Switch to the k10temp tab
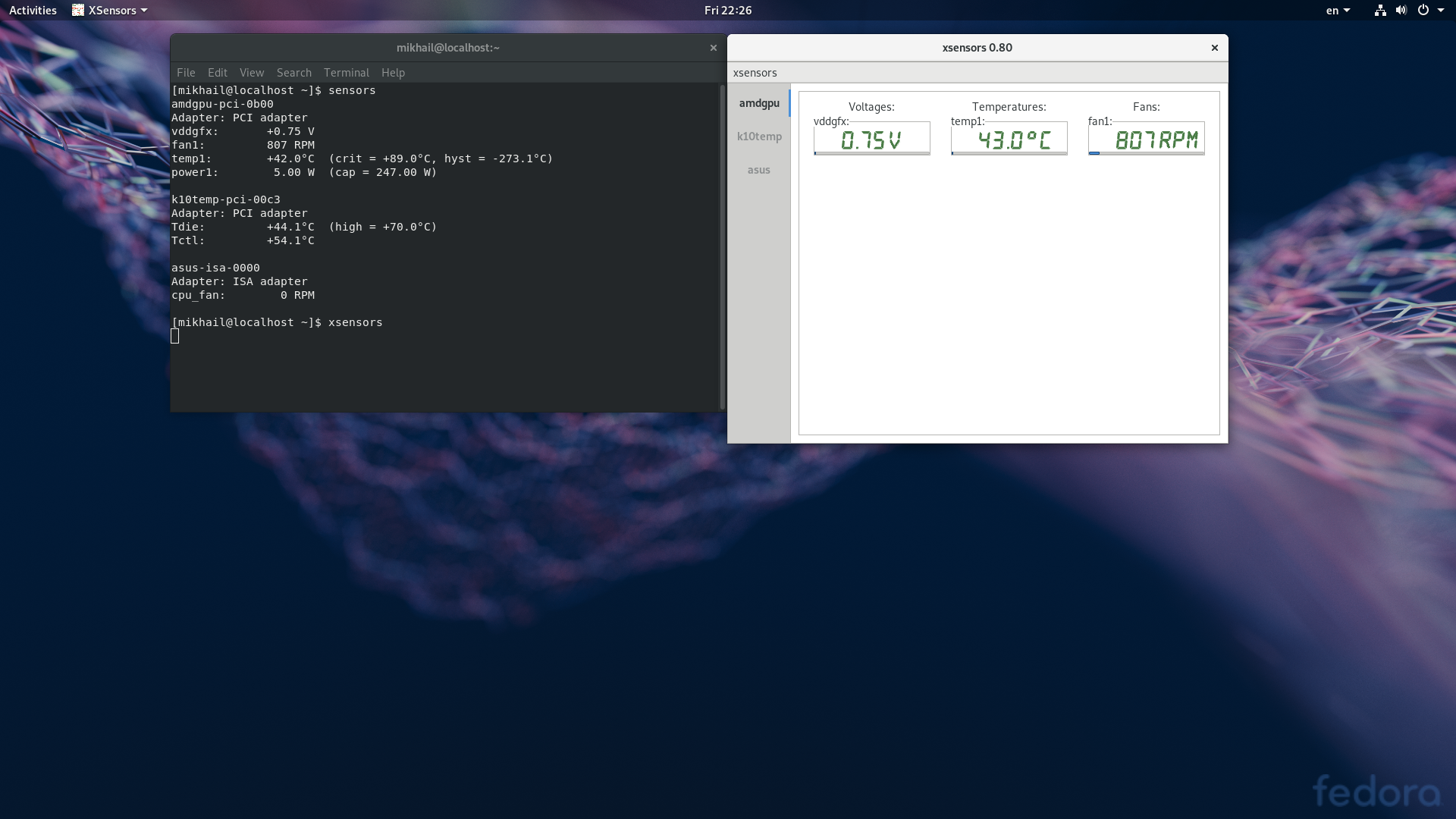The height and width of the screenshot is (819, 1456). point(759,136)
